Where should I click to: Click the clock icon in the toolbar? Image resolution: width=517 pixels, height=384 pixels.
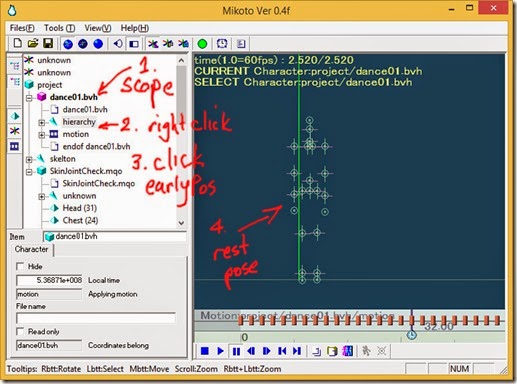222,43
